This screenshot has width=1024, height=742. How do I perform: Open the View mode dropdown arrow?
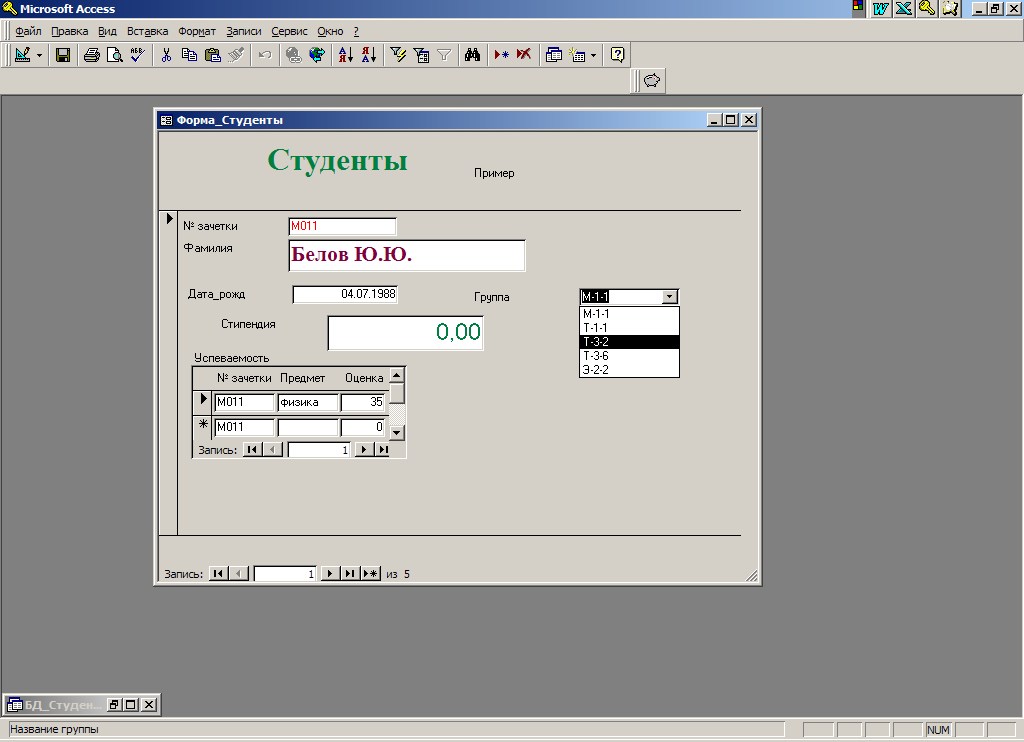40,55
